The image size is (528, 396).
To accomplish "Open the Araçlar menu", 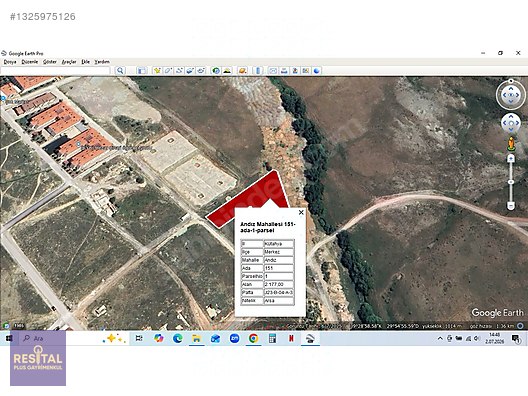I will [69, 62].
